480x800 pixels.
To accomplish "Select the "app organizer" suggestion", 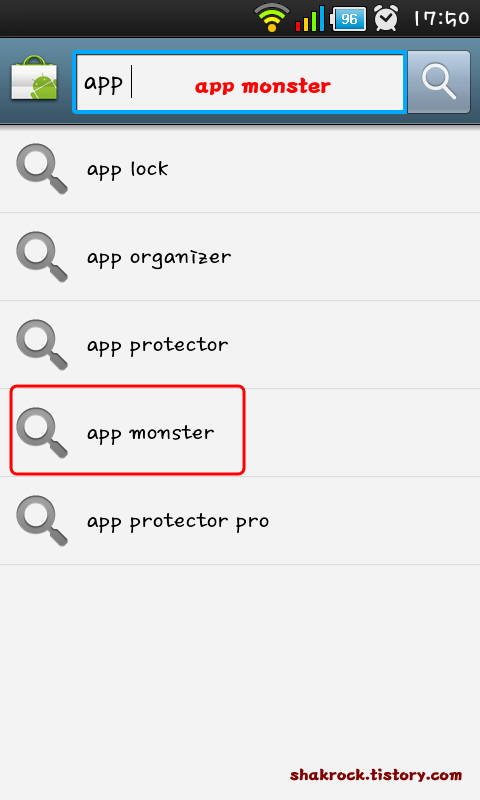I will 240,257.
